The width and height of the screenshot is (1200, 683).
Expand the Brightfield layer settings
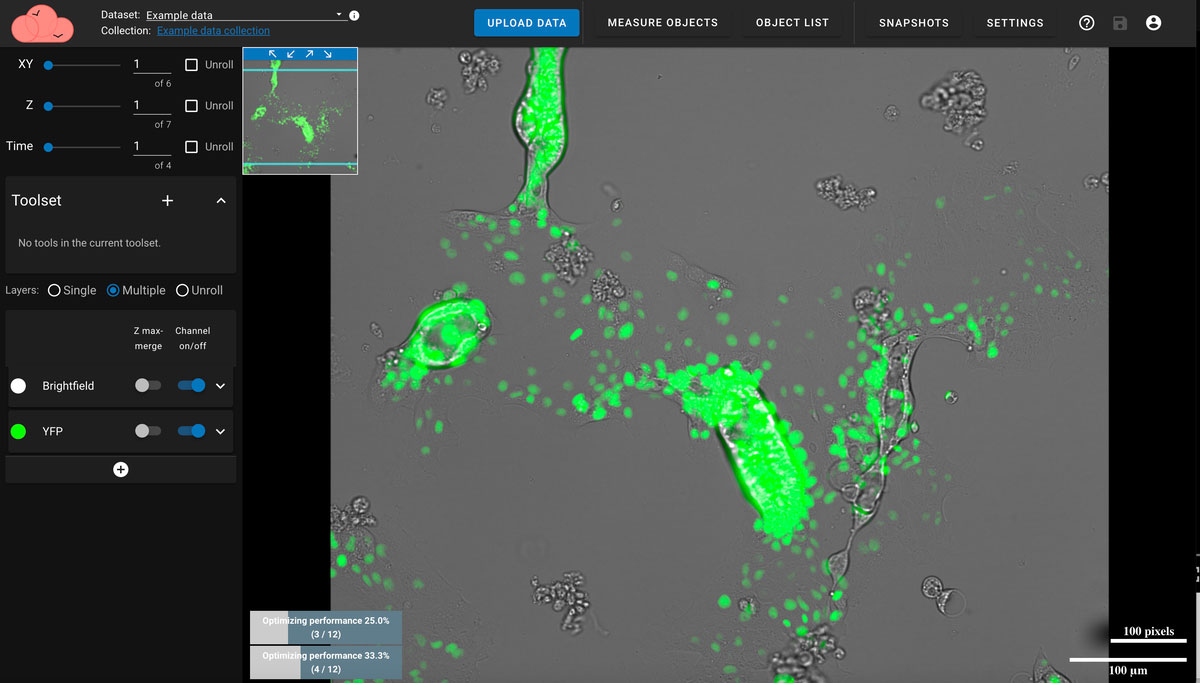tap(221, 386)
